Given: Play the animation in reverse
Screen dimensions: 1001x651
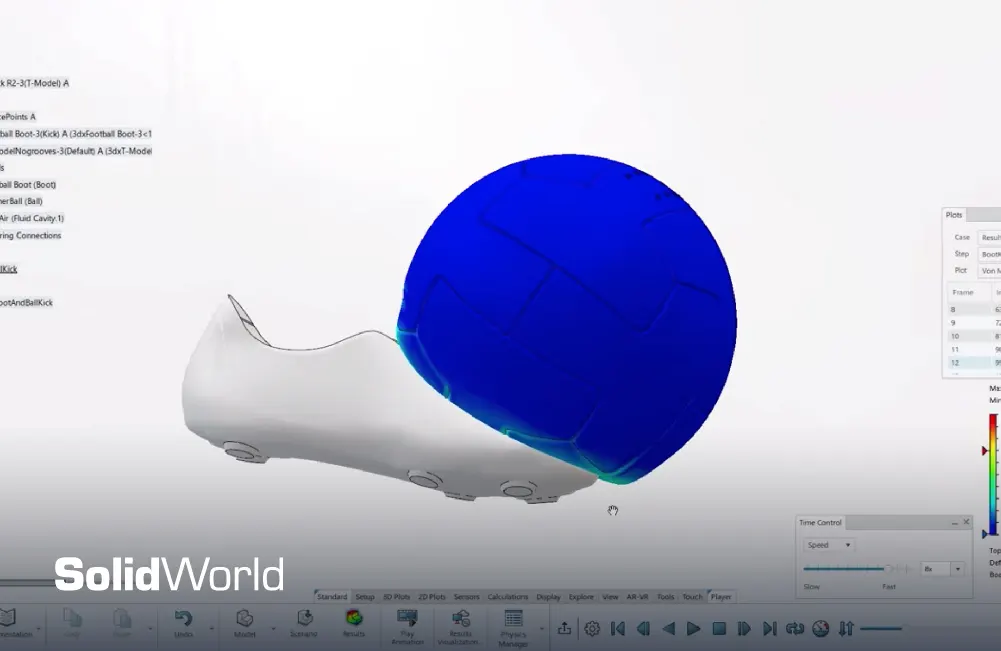Looking at the screenshot, I should point(668,629).
